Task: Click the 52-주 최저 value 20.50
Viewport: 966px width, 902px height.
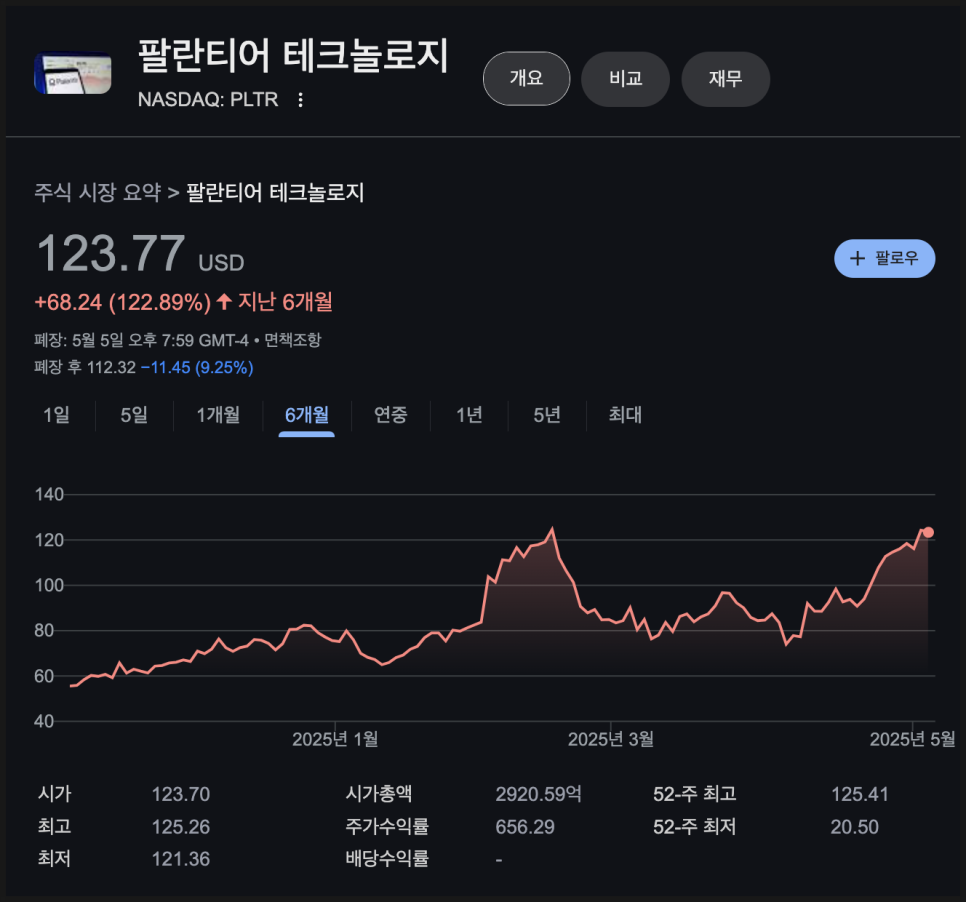Action: (854, 827)
